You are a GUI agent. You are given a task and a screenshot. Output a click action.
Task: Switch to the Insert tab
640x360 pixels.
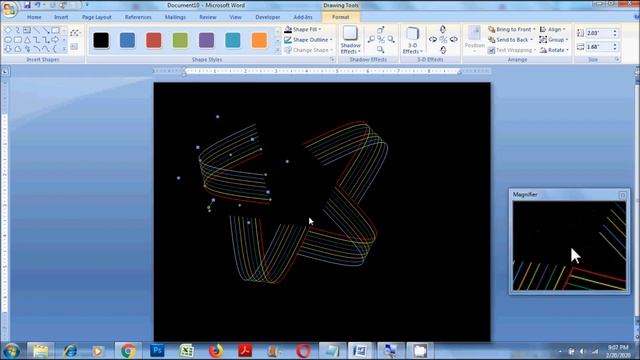coord(61,17)
